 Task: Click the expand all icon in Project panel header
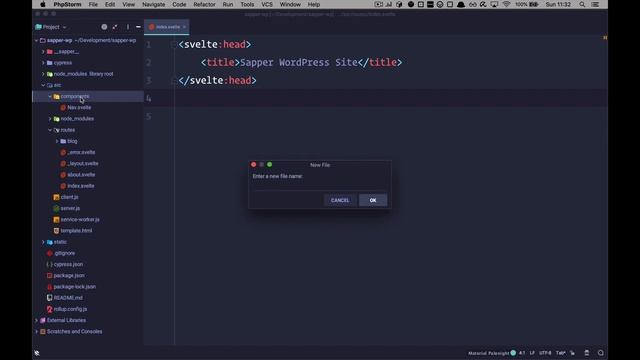[115, 27]
